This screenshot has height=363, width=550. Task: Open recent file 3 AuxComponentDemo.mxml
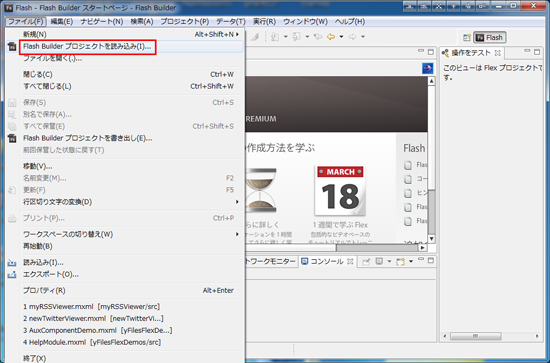coord(132,330)
